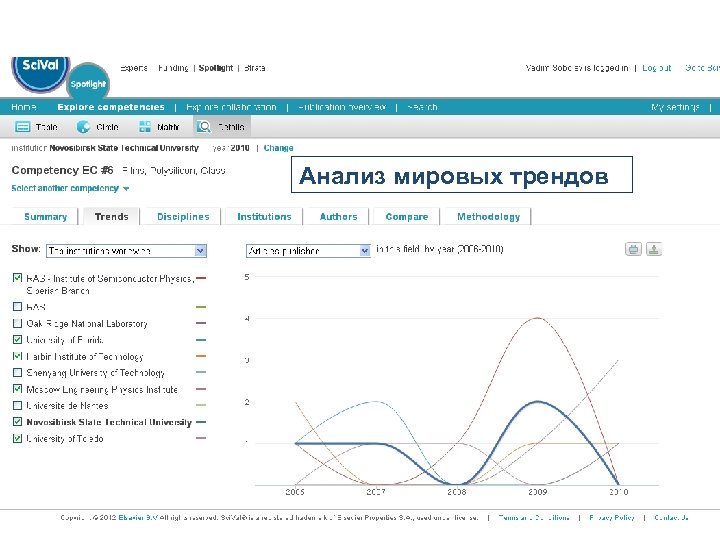Open Search in navigation bar

point(422,107)
